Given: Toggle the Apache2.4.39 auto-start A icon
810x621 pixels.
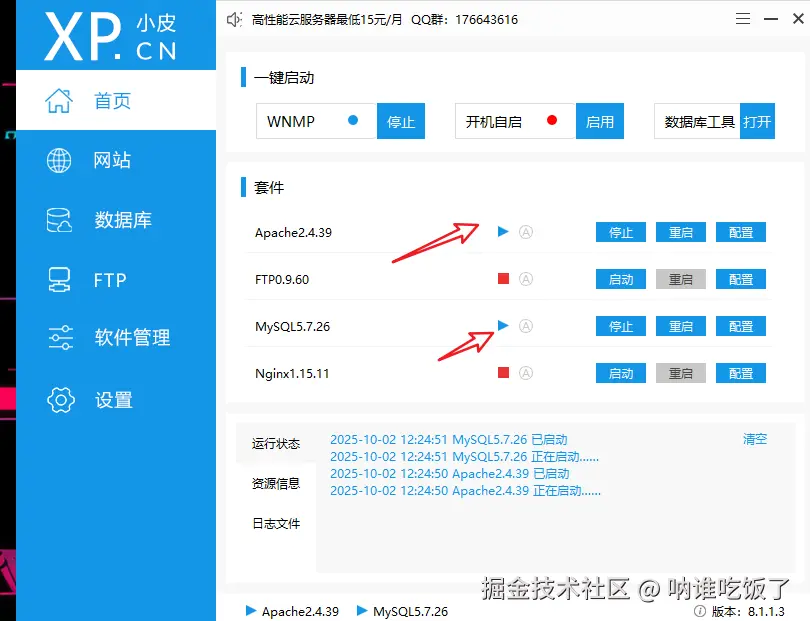Looking at the screenshot, I should (526, 232).
